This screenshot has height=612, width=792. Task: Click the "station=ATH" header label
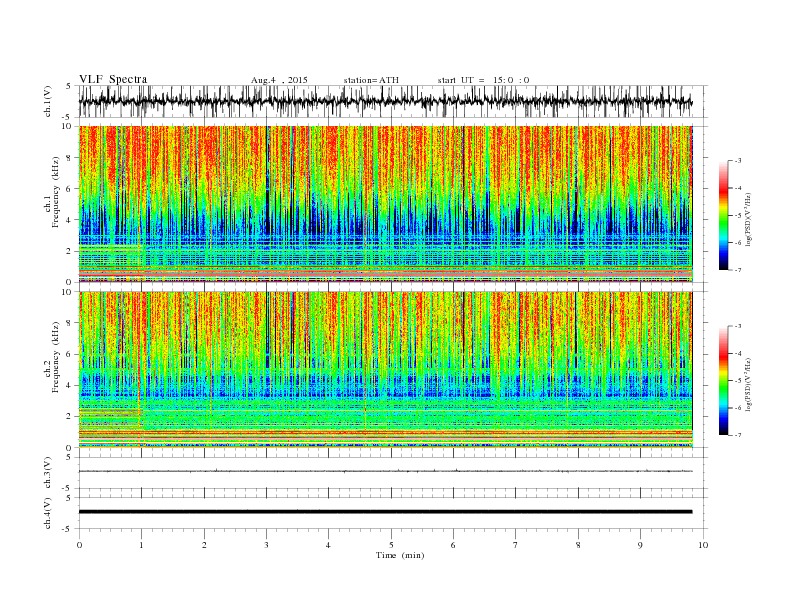click(x=371, y=80)
